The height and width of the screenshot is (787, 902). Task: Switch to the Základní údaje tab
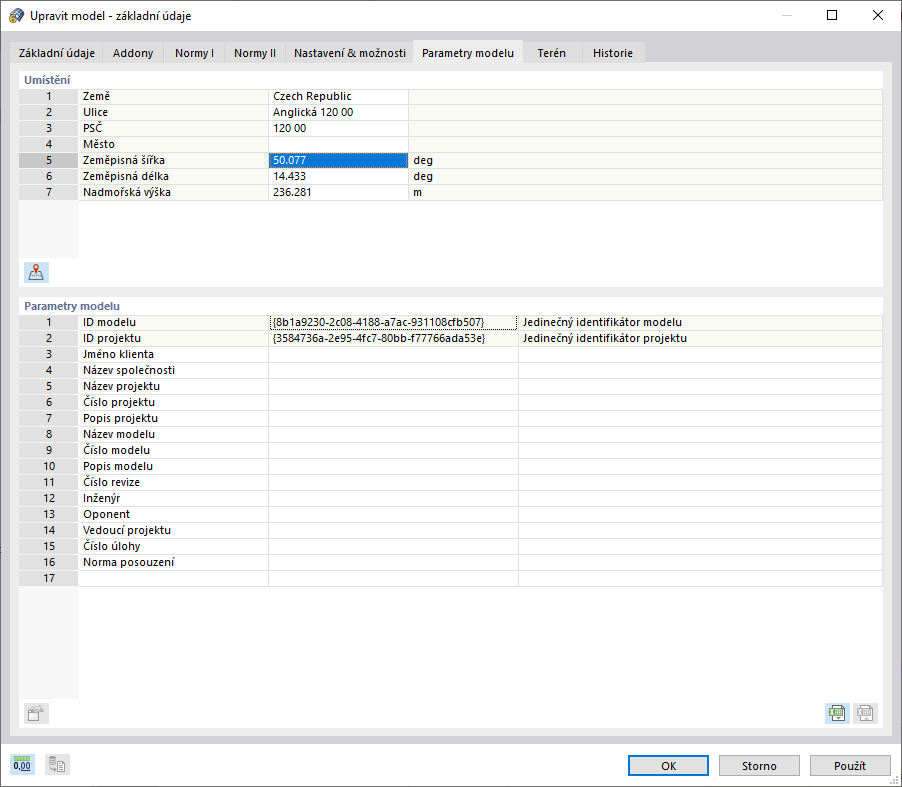tap(56, 53)
